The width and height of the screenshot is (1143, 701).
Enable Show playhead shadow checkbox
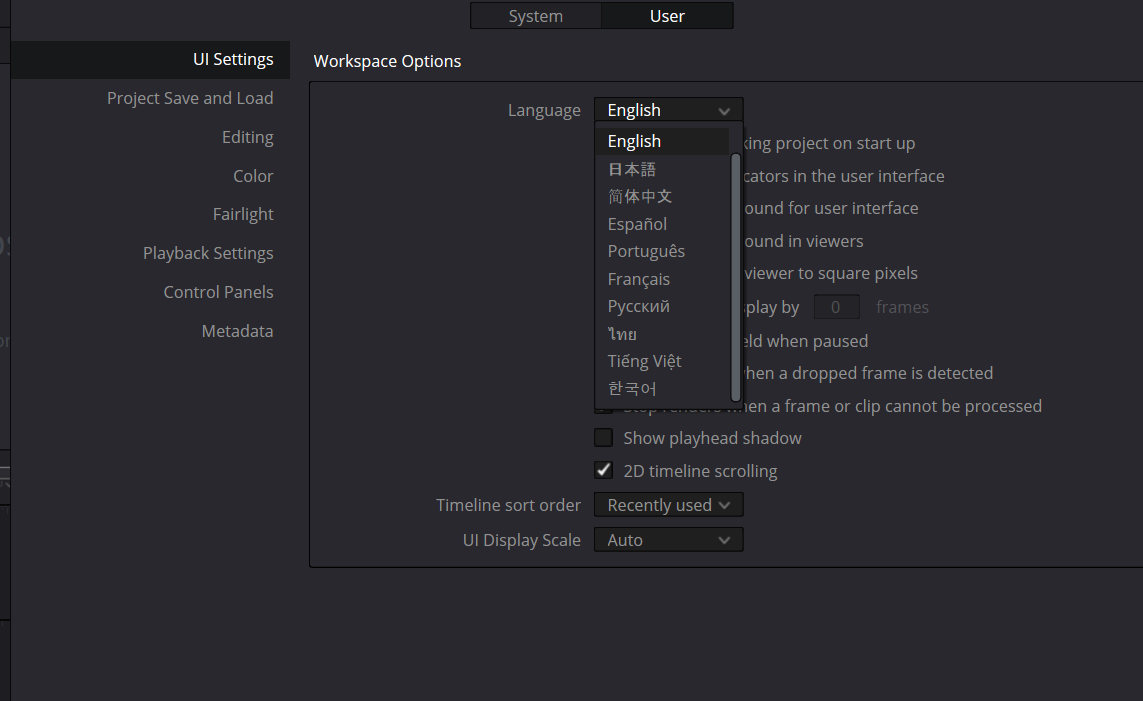click(x=604, y=438)
